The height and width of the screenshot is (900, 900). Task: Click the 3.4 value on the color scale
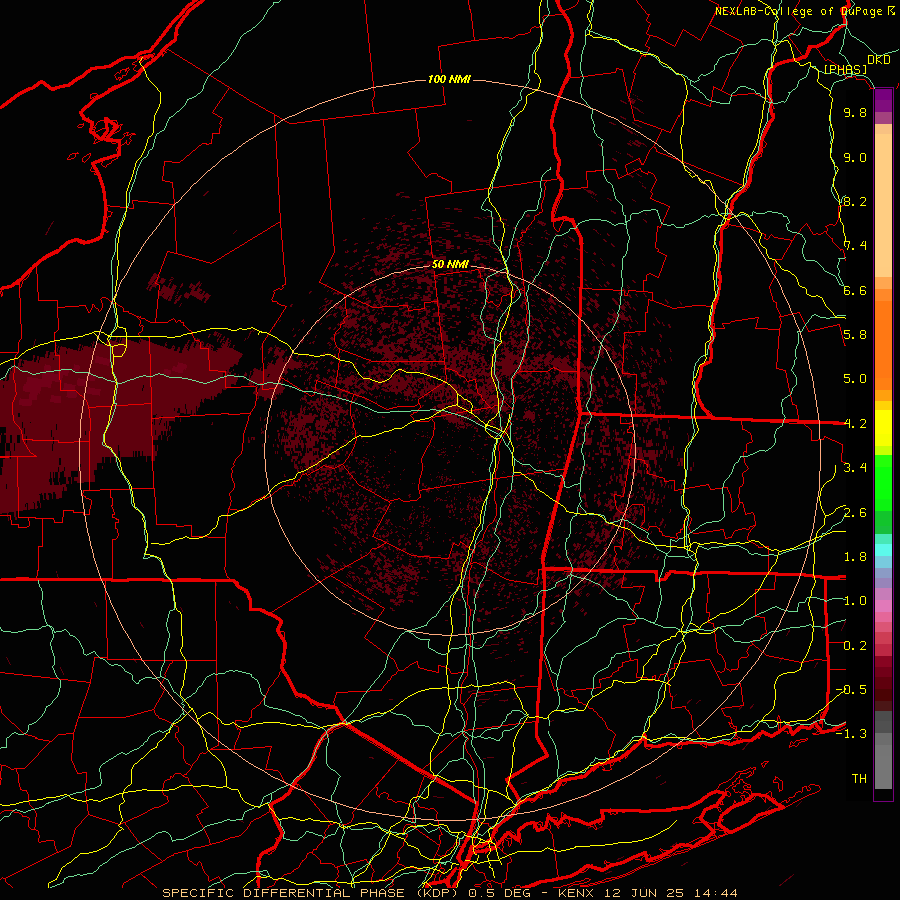(x=855, y=467)
